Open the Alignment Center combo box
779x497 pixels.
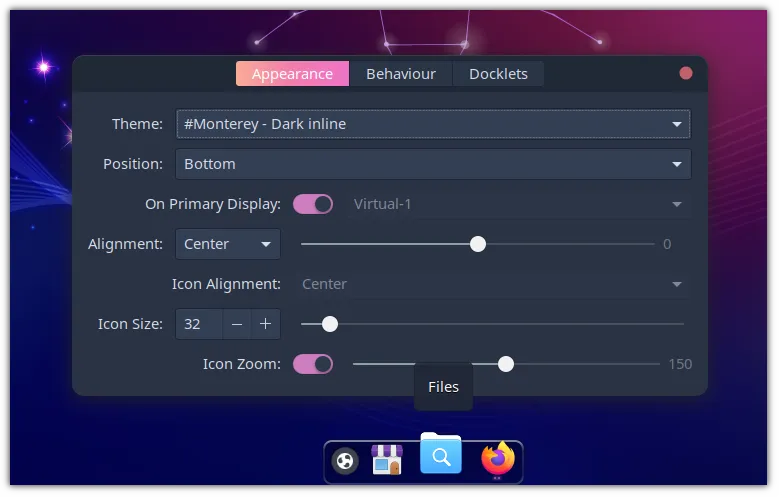[x=228, y=244]
